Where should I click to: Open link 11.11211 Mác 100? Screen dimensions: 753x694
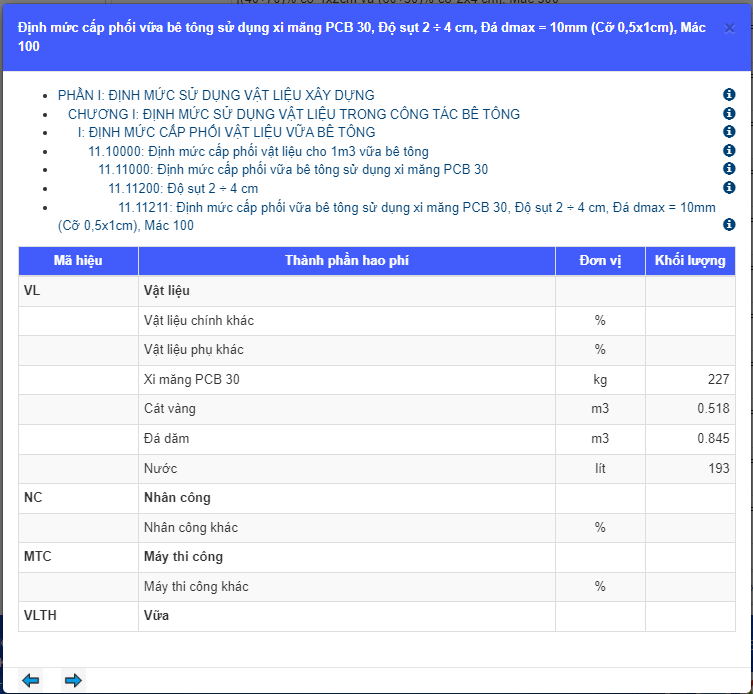click(387, 216)
